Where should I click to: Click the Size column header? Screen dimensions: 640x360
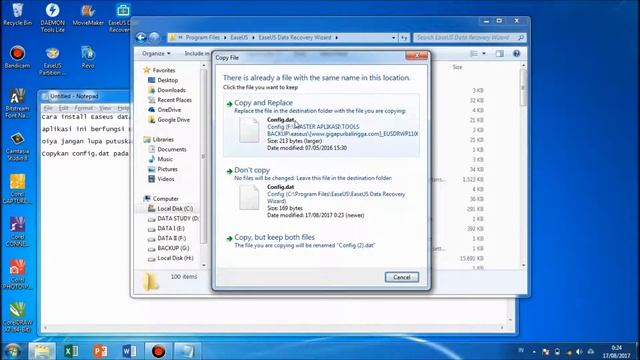click(x=458, y=67)
